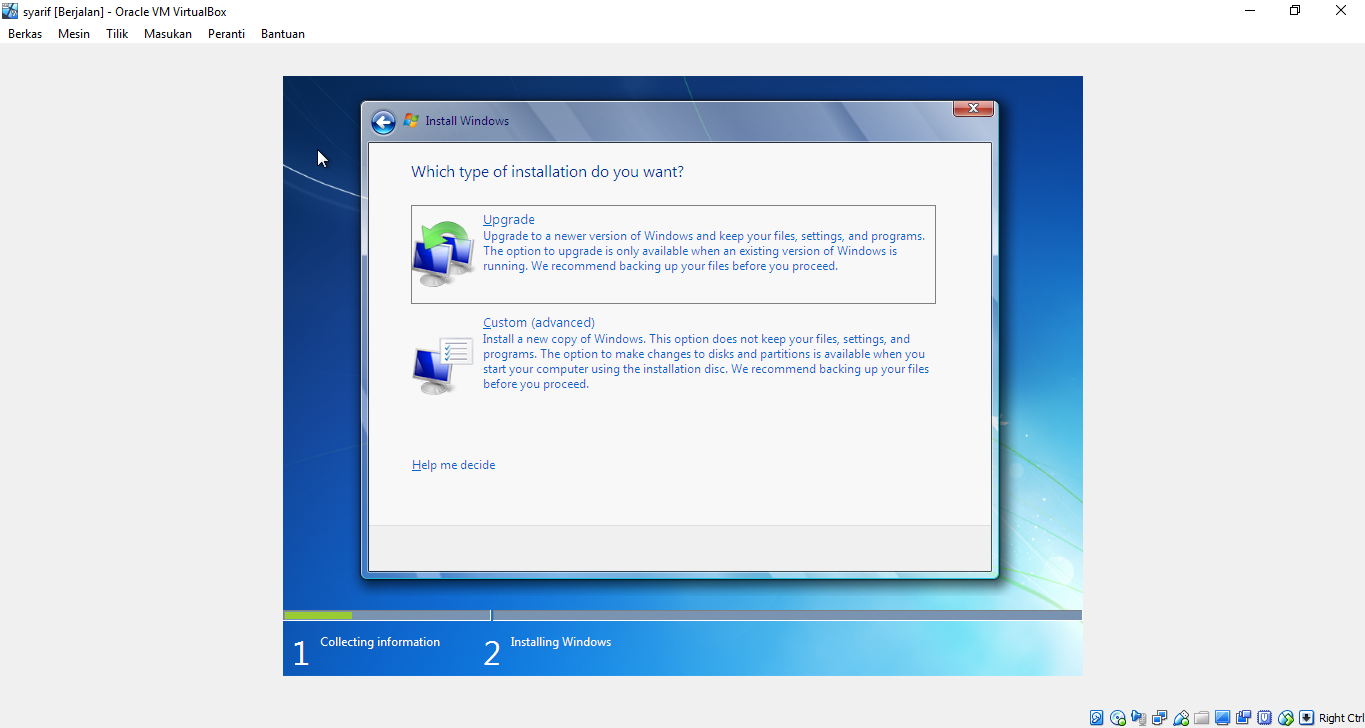Image resolution: width=1365 pixels, height=728 pixels.
Task: Click the 'Which type of installation' heading
Action: tap(547, 172)
